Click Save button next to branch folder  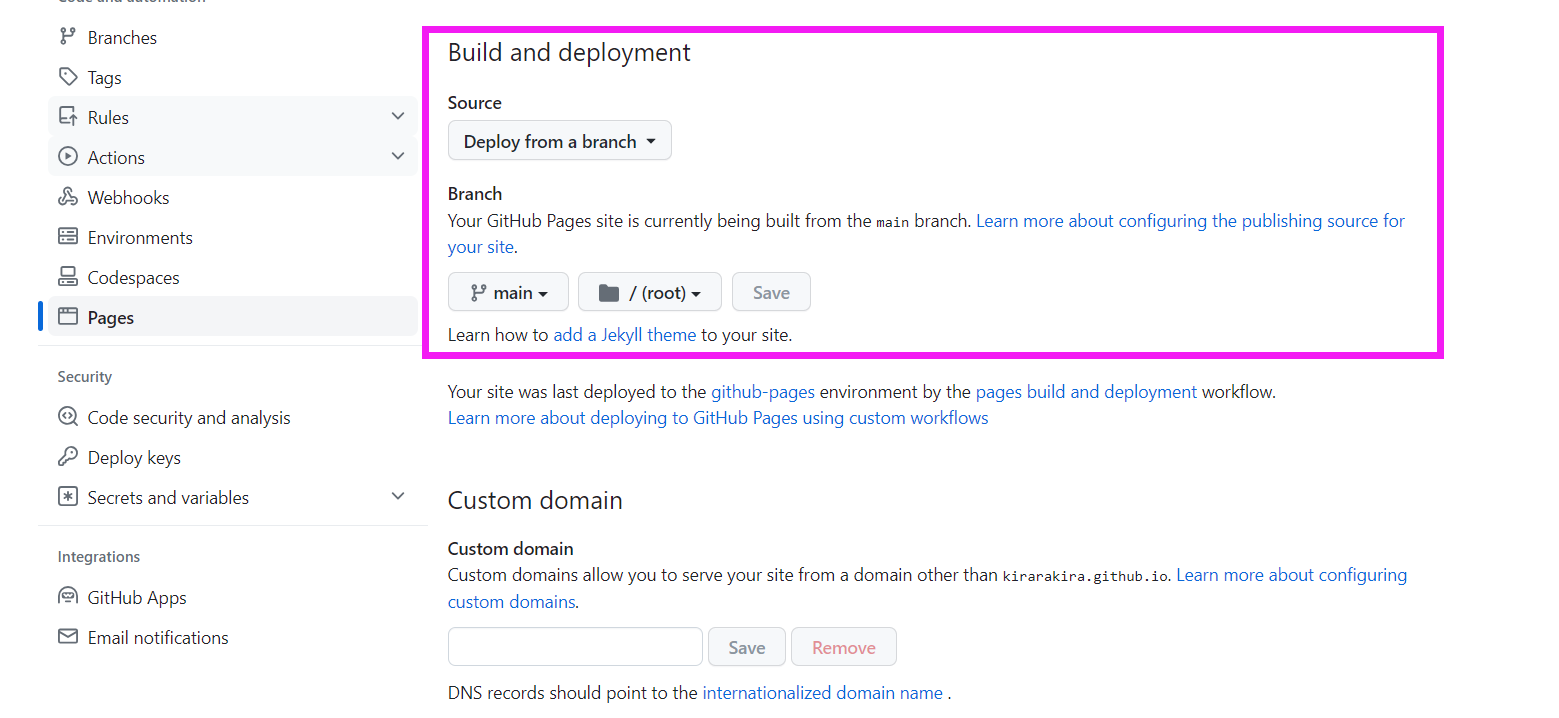pyautogui.click(x=771, y=292)
